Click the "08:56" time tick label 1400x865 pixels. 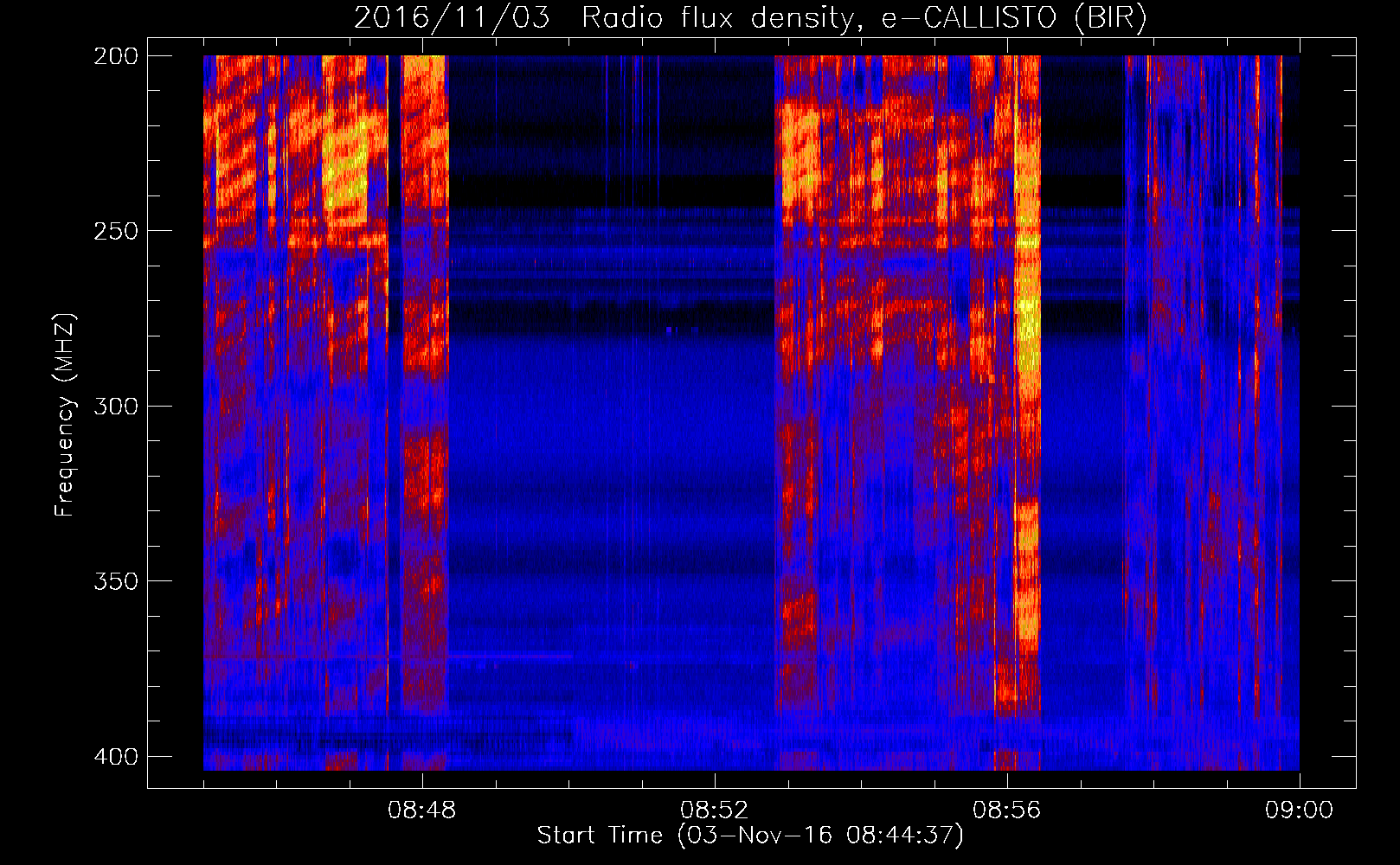(x=1007, y=811)
